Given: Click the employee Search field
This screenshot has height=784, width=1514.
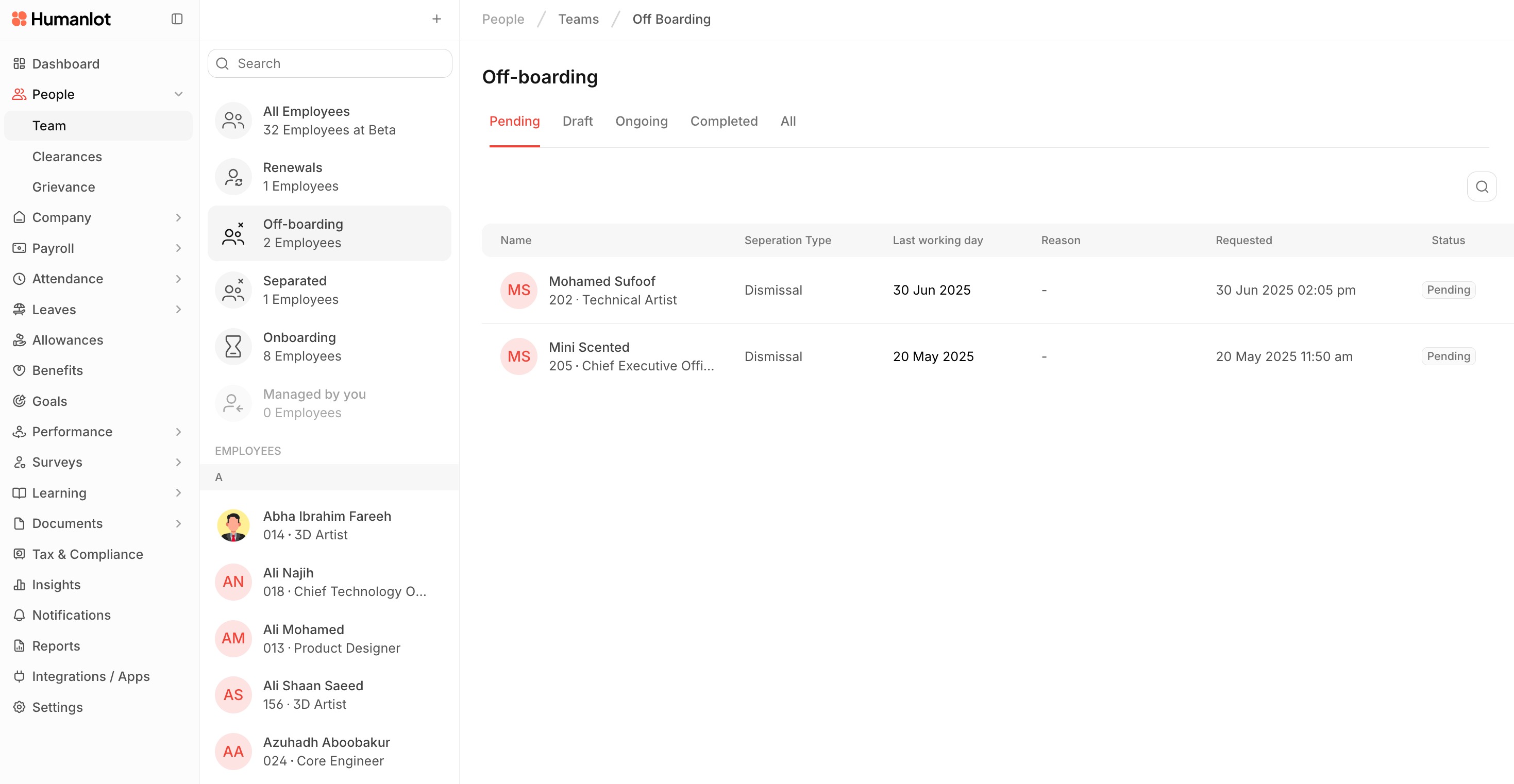Looking at the screenshot, I should click(330, 63).
